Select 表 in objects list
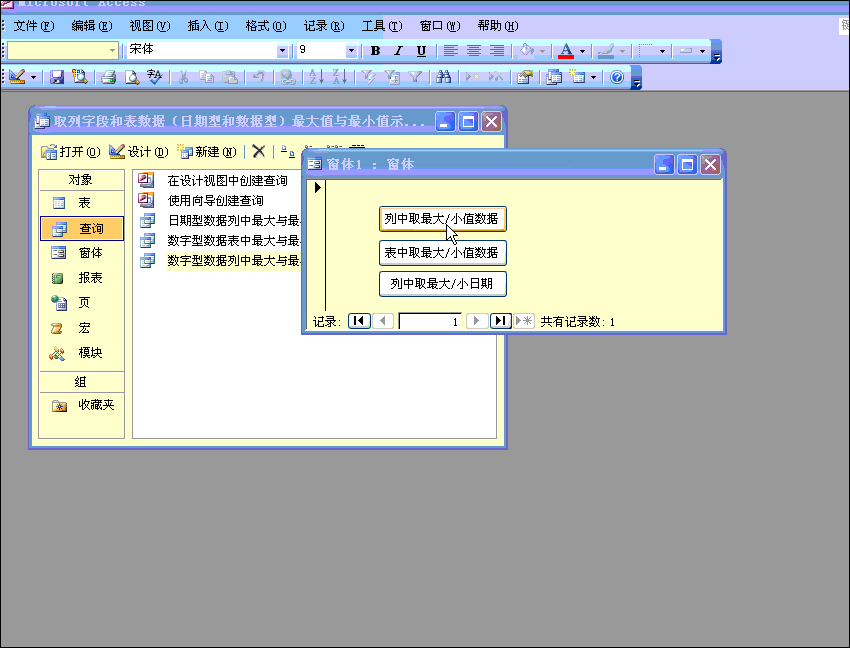The height and width of the screenshot is (648, 850). tap(82, 203)
